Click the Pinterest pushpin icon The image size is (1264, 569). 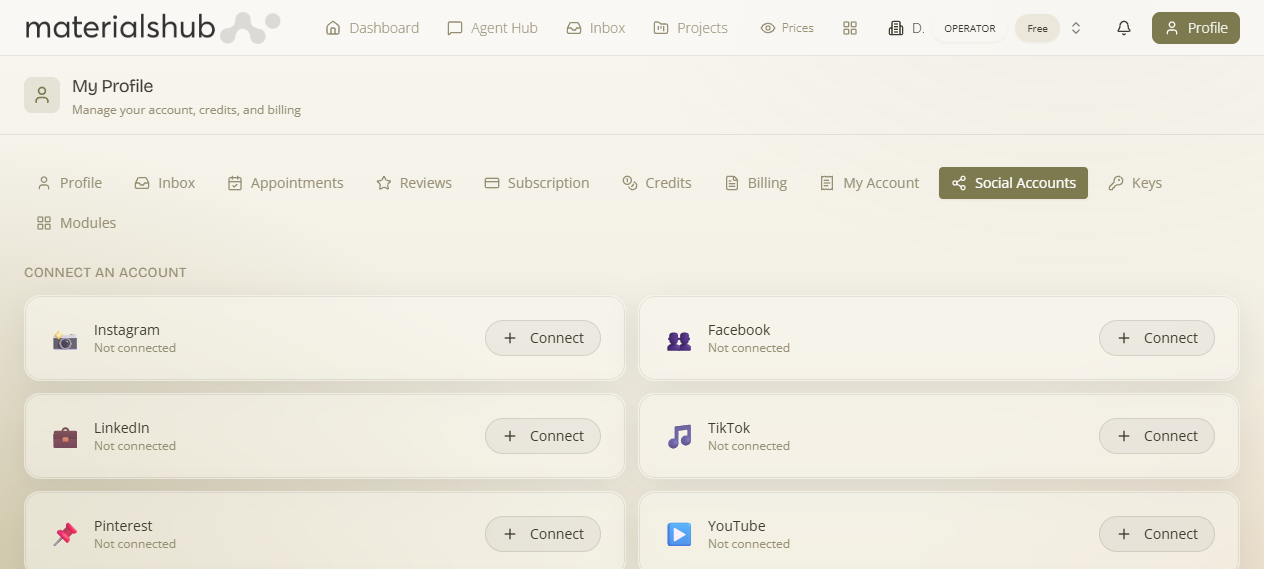(x=65, y=534)
